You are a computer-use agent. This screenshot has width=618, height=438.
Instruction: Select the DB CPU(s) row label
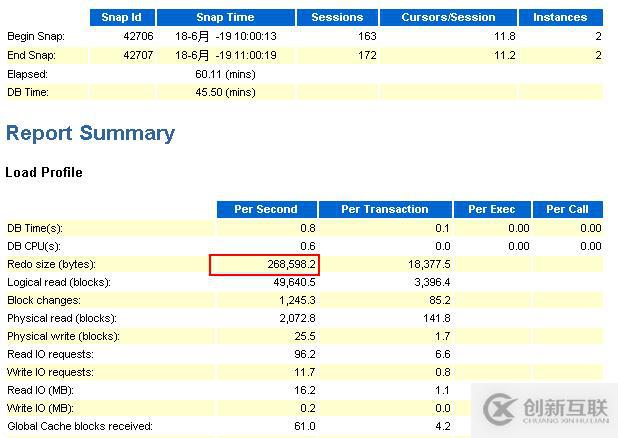coord(34,246)
